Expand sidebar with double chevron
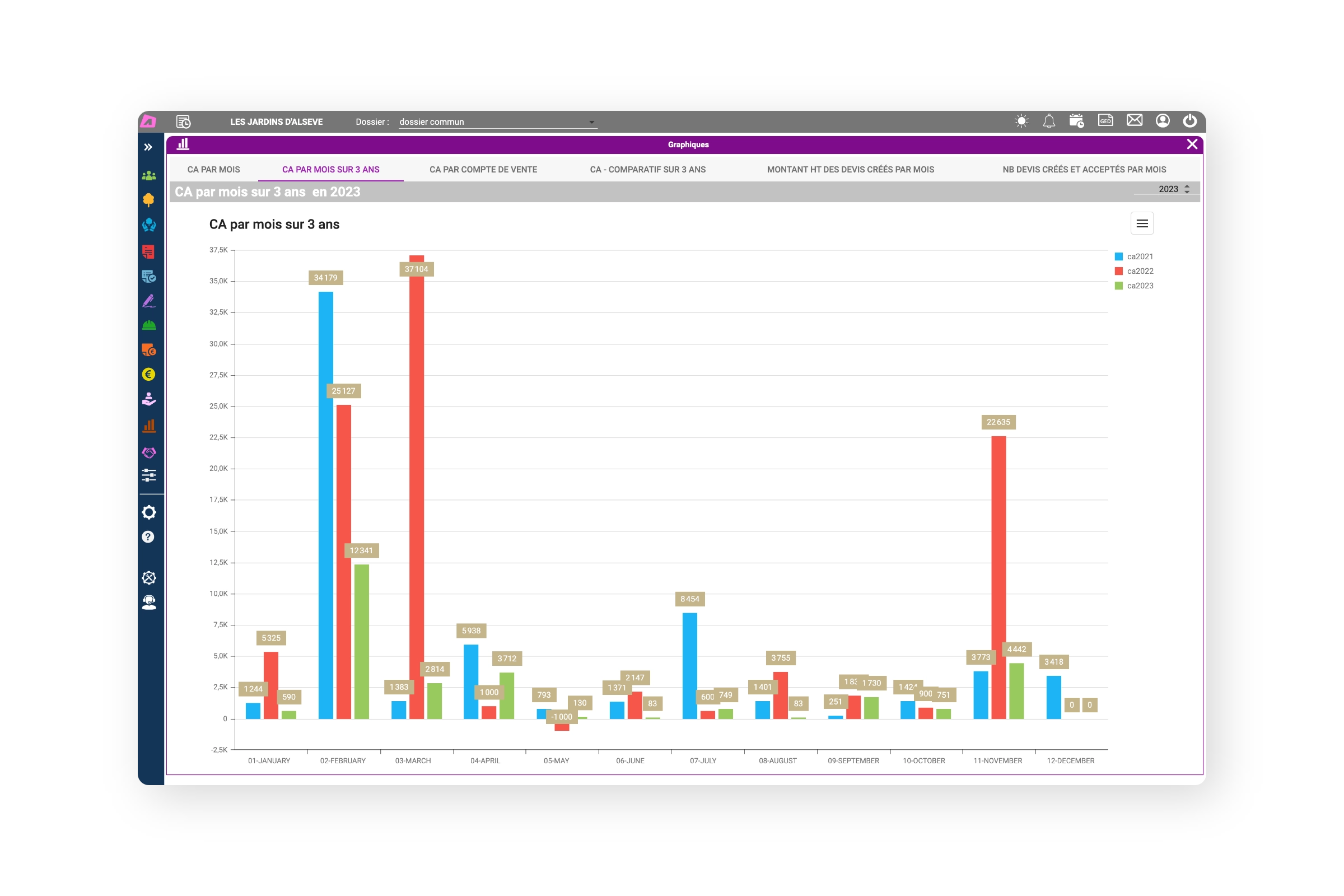Screen dimensions: 1344x896 coord(148,147)
